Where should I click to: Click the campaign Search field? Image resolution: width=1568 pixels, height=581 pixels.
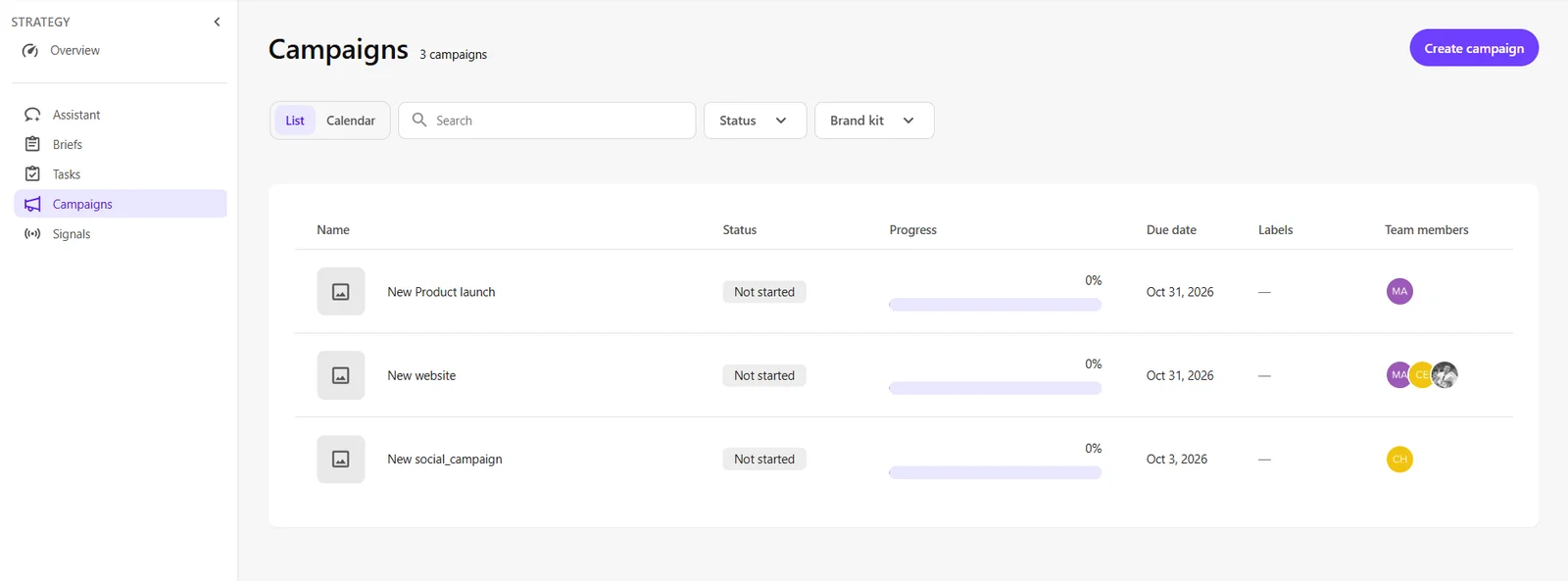click(x=547, y=121)
